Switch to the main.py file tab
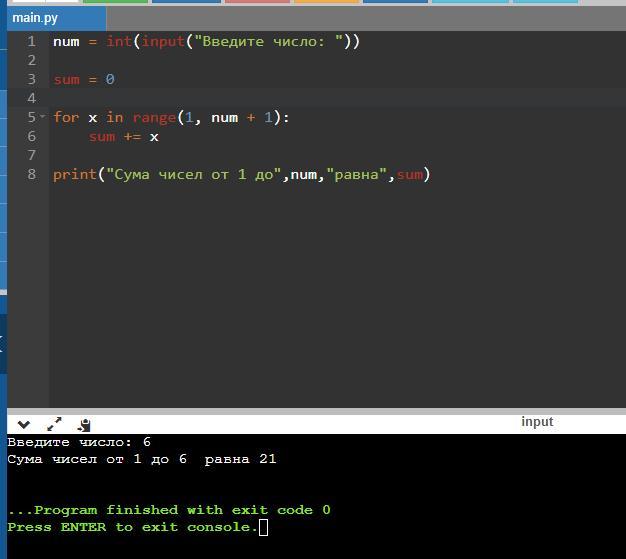The image size is (626, 559). coord(56,18)
